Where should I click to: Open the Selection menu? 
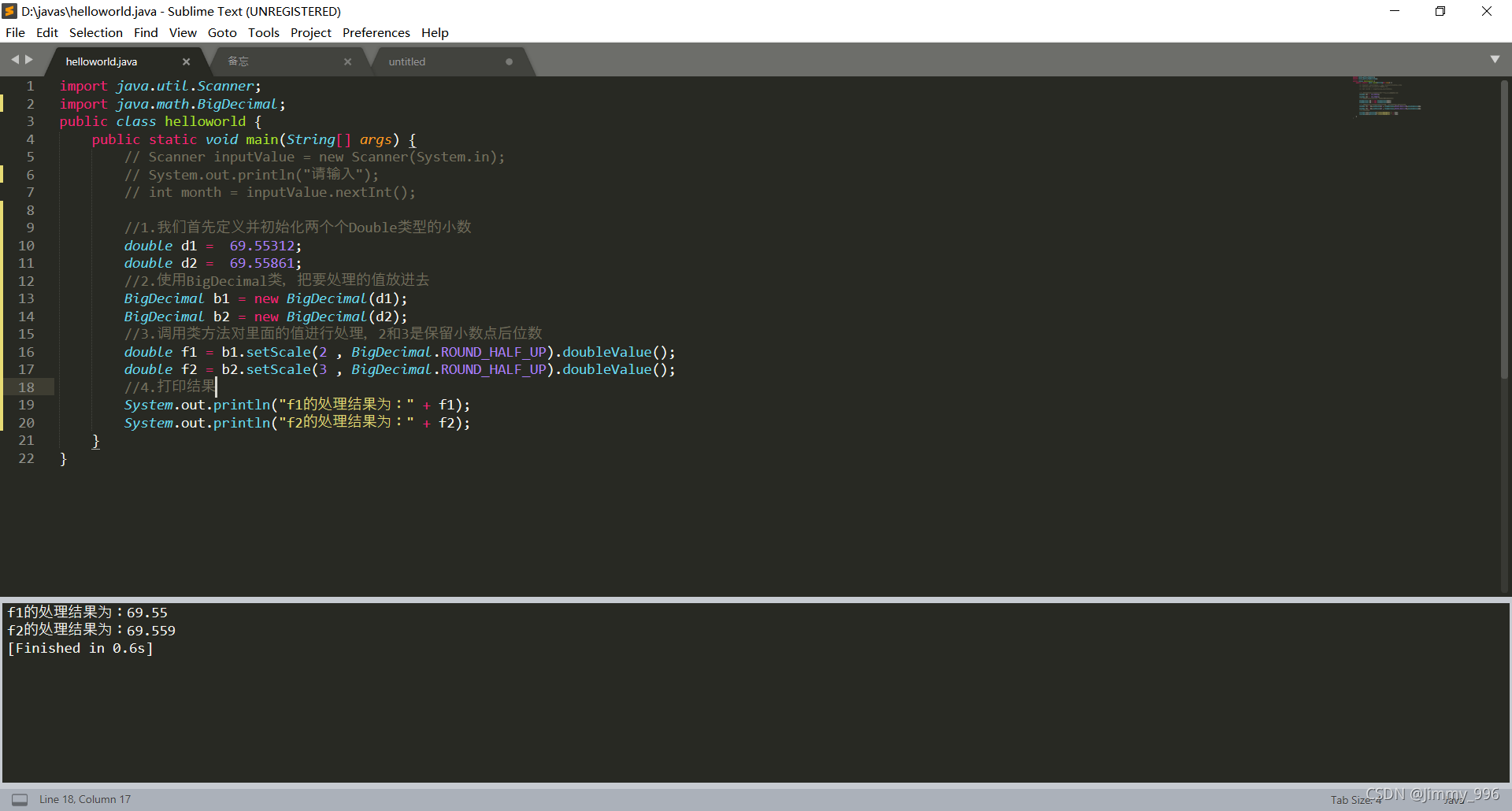coord(96,32)
